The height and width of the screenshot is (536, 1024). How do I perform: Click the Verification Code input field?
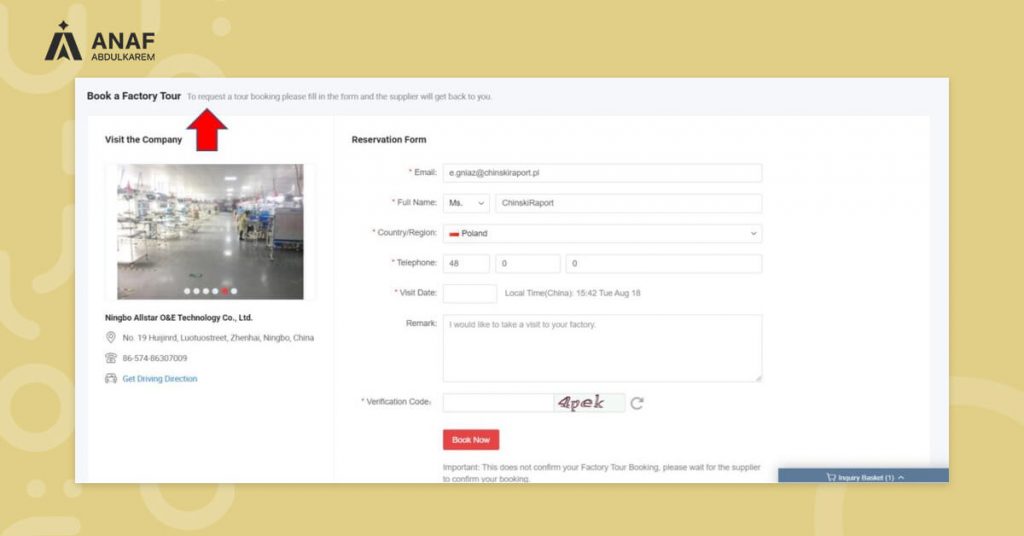coord(498,403)
